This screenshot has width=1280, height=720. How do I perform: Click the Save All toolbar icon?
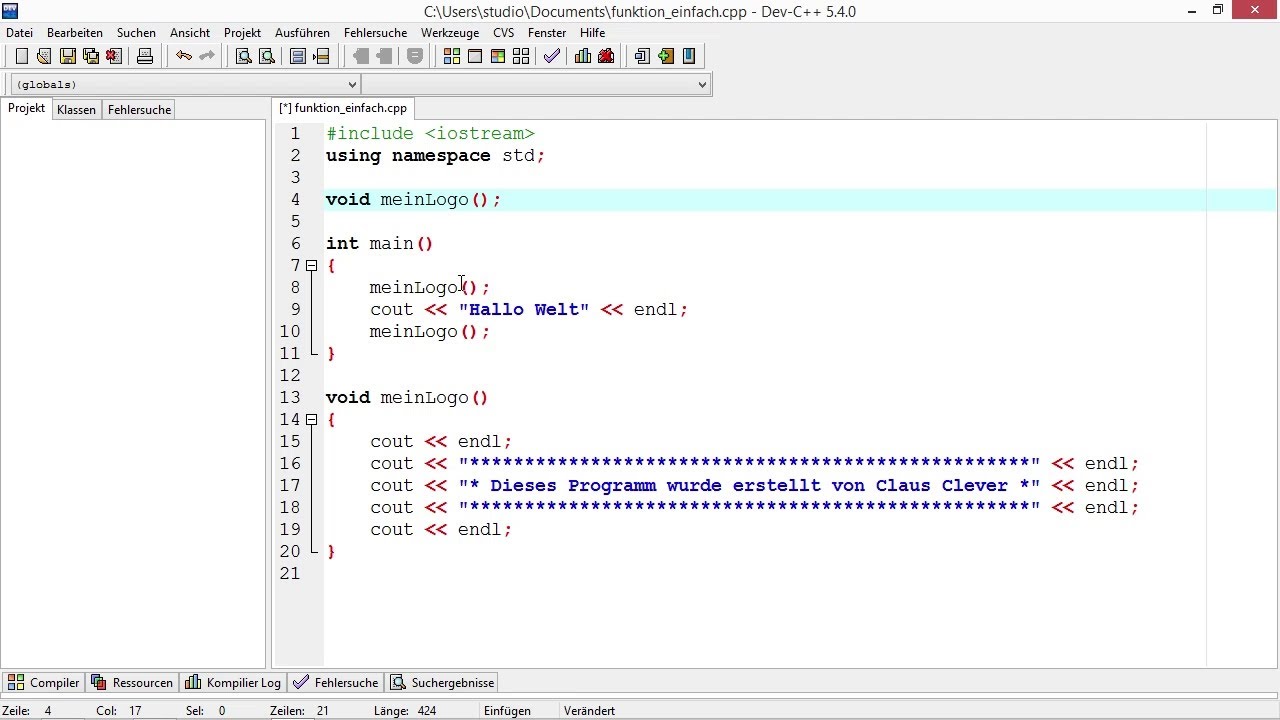tap(91, 56)
